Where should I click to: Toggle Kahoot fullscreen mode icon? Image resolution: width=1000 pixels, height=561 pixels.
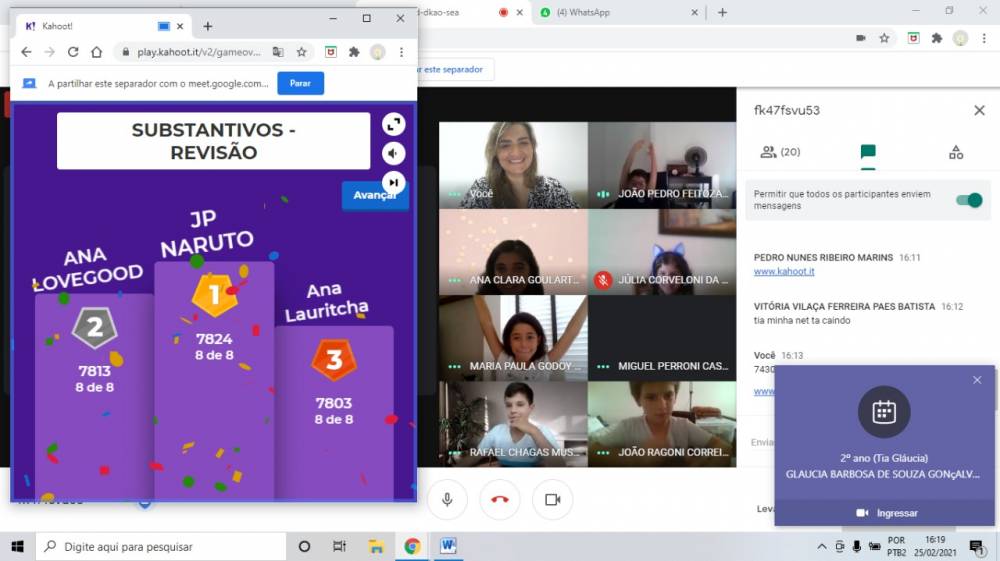coord(393,124)
